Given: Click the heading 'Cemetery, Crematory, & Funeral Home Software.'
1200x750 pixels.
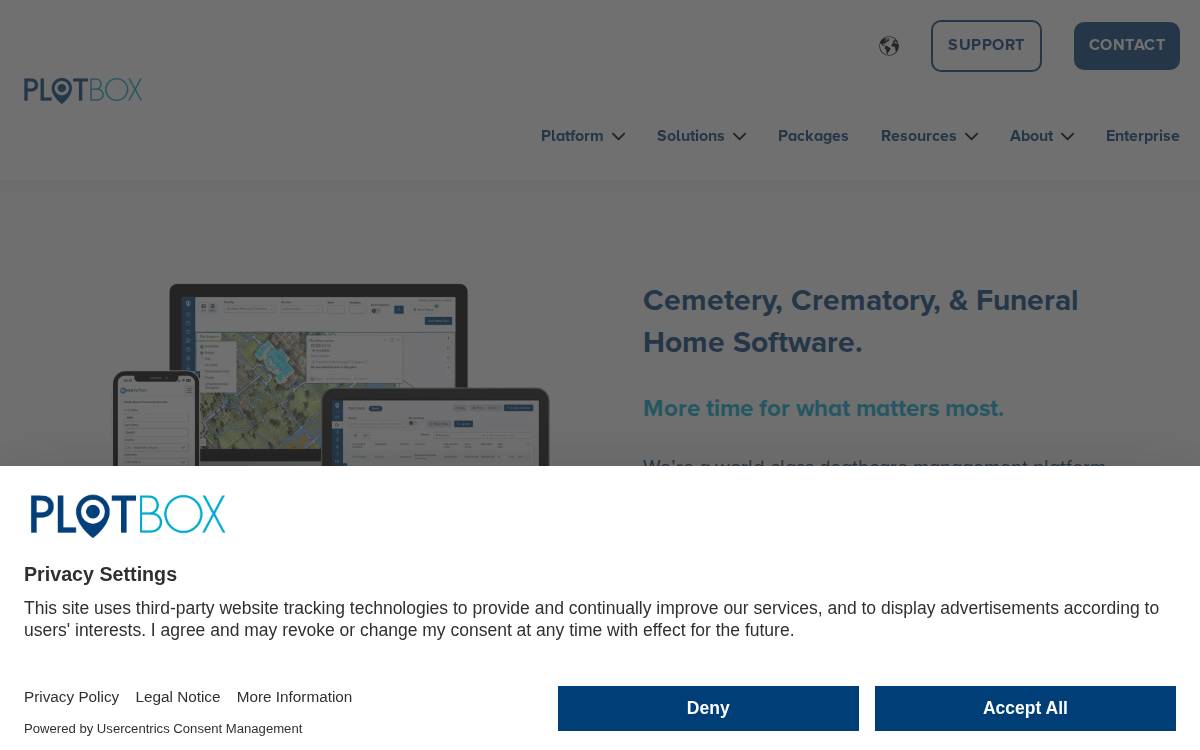Looking at the screenshot, I should coord(861,321).
